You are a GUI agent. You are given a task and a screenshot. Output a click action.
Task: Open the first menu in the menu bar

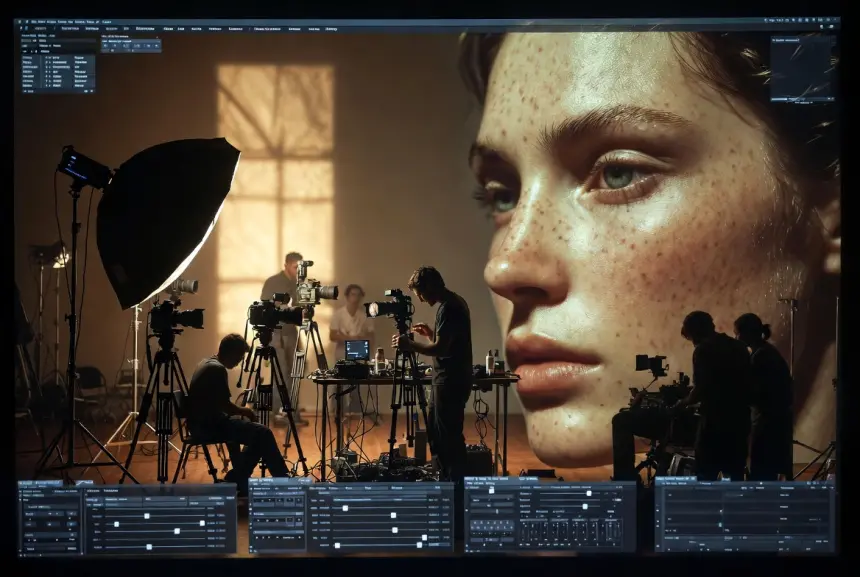36,21
